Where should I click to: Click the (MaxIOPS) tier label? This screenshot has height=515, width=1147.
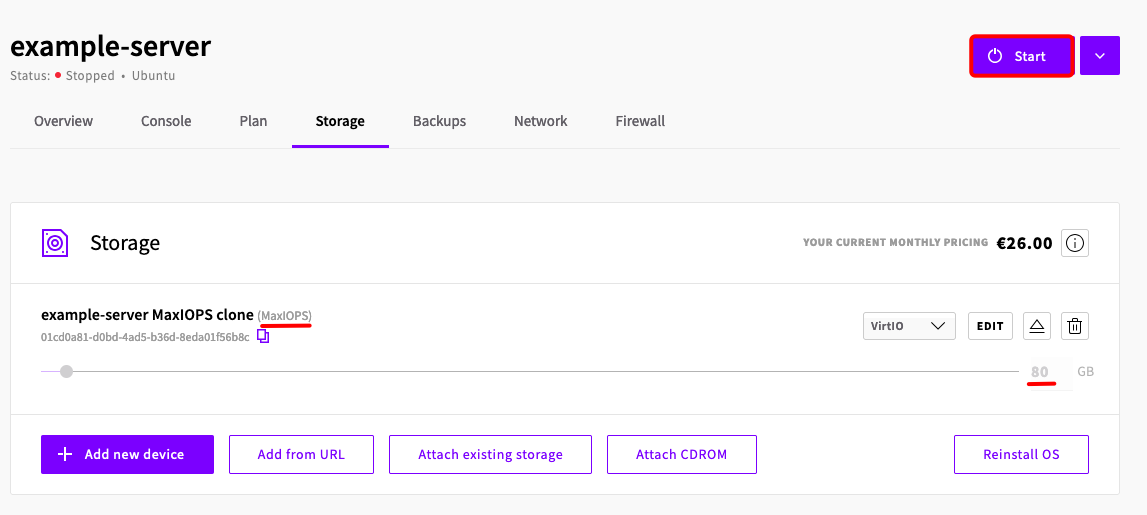285,315
